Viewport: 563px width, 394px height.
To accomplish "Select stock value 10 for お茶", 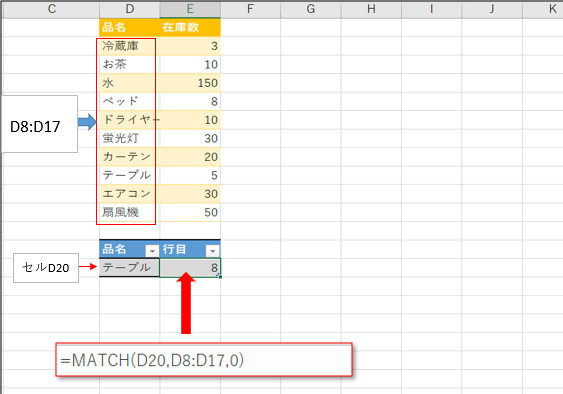I will [x=190, y=64].
